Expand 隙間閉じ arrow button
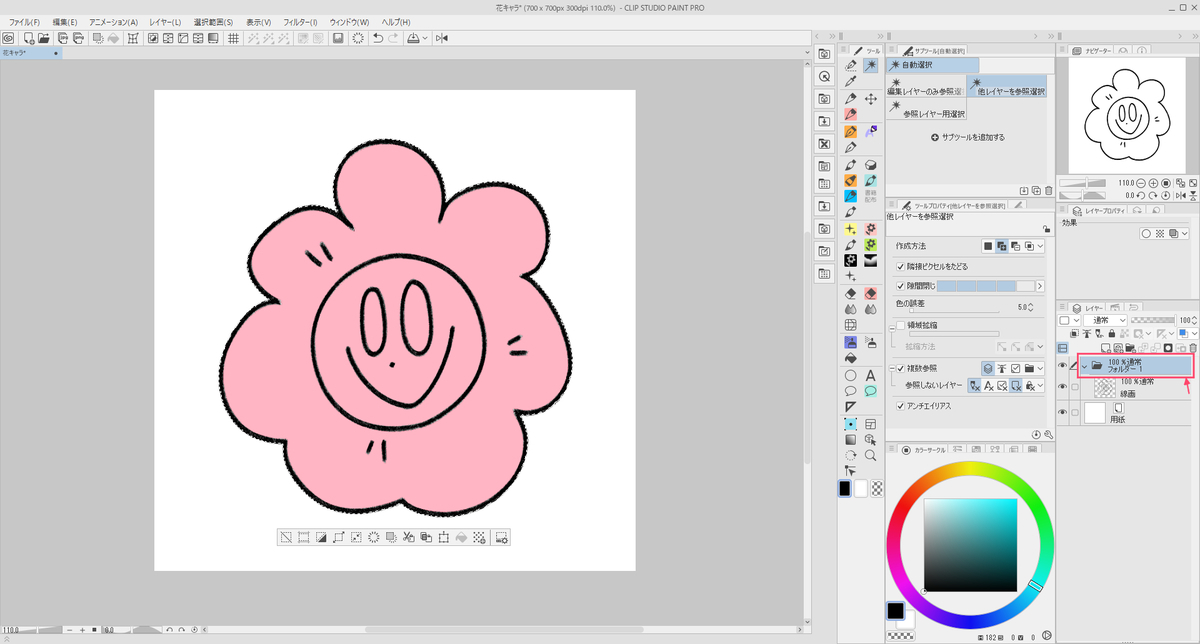The height and width of the screenshot is (644, 1200). (x=1040, y=286)
